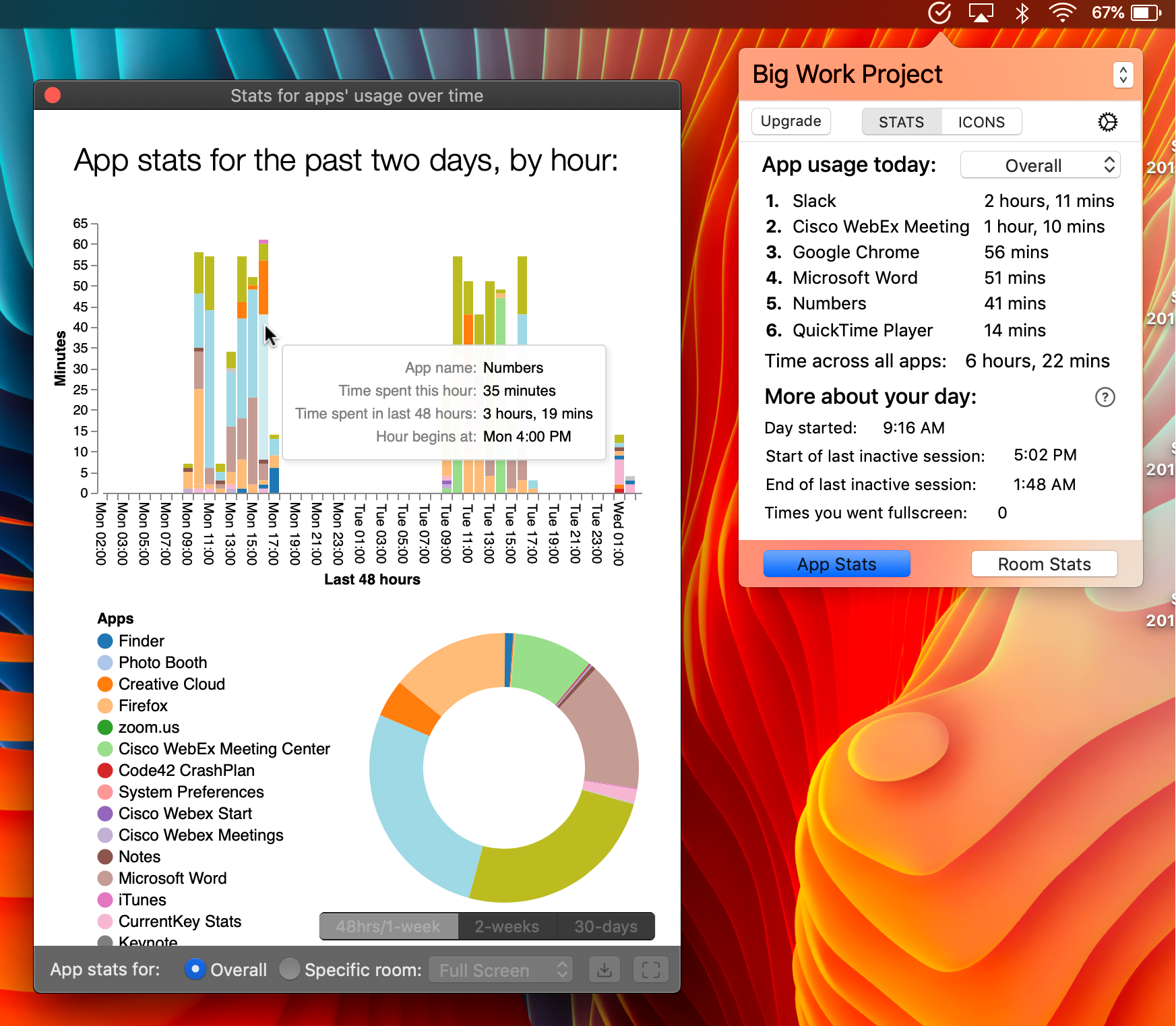Click the Cisco Webex Start legend swatch
1176x1026 pixels.
(105, 814)
